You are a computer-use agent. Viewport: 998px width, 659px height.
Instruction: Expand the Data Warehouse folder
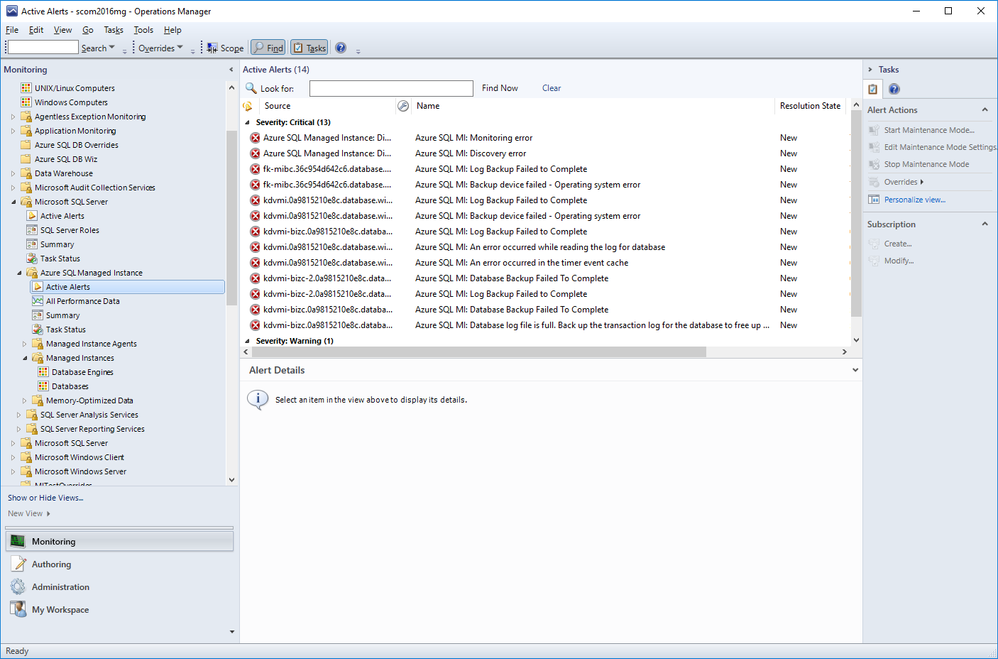click(13, 173)
